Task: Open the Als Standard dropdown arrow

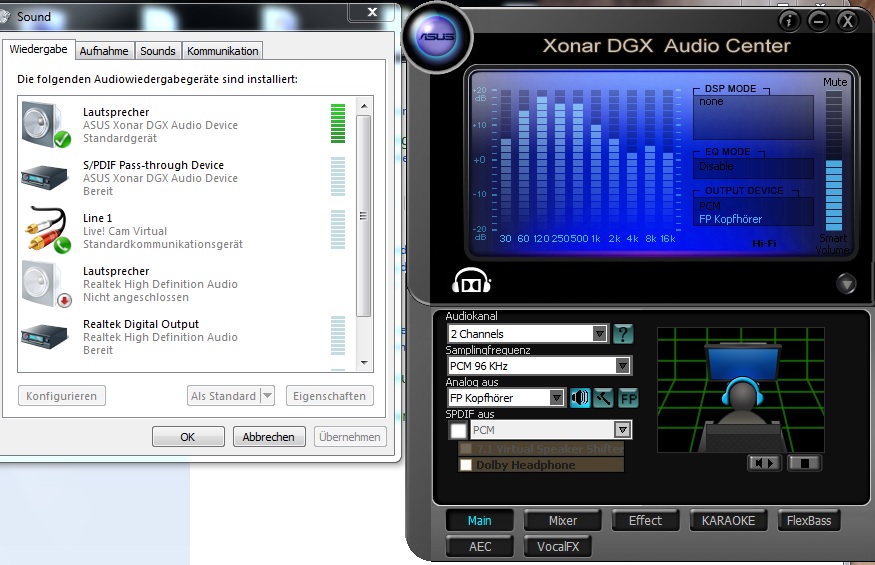Action: click(268, 396)
